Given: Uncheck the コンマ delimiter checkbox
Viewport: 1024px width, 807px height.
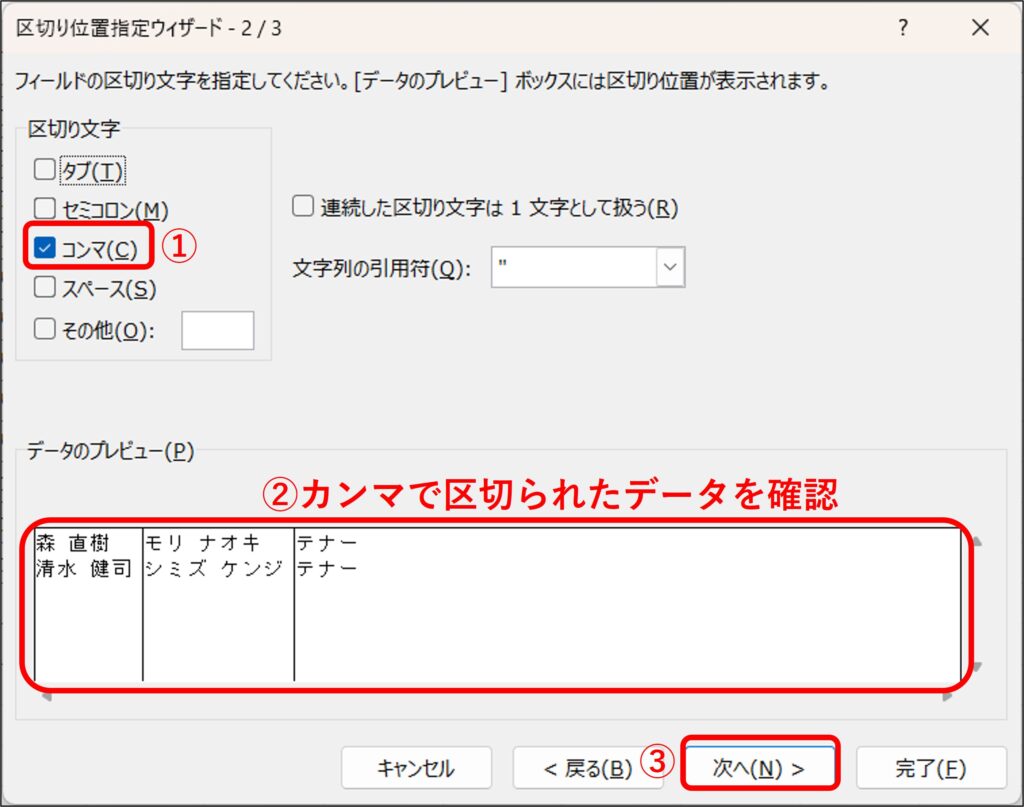Looking at the screenshot, I should [x=45, y=249].
